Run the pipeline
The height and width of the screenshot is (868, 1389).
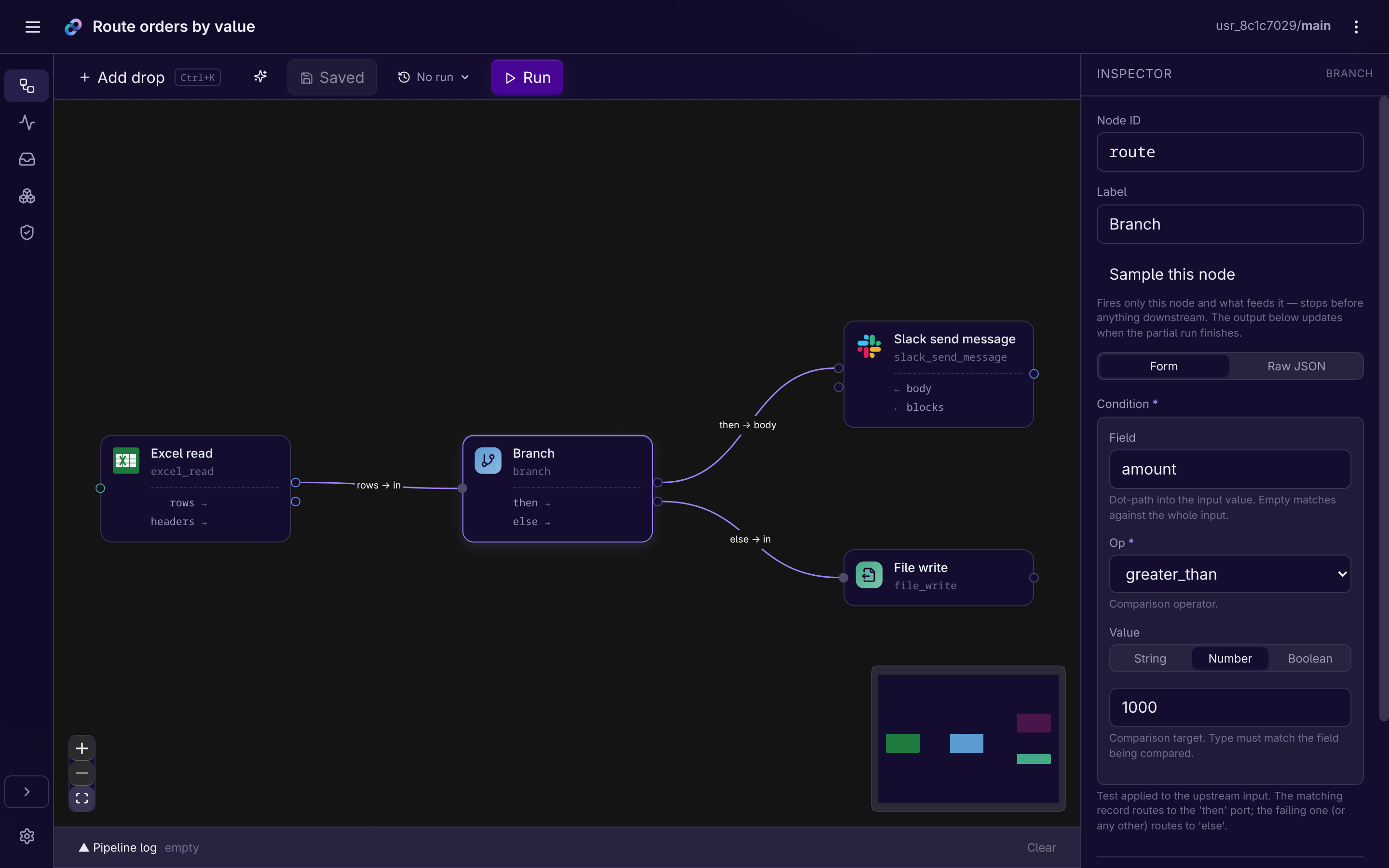tap(527, 77)
